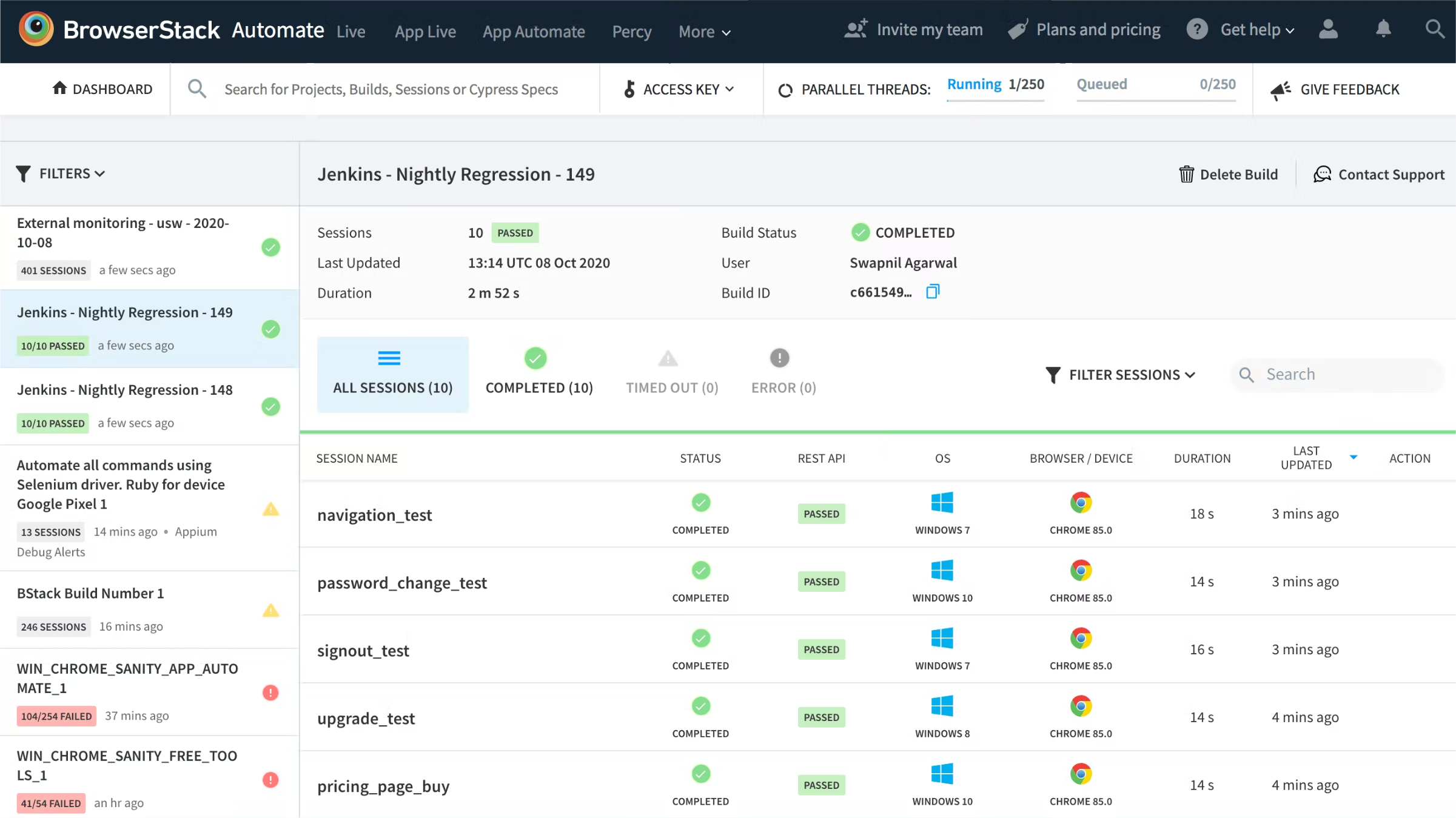Click the Windows 8 icon for upgrade_test
Screen dimensions: 1456x818
coord(942,706)
